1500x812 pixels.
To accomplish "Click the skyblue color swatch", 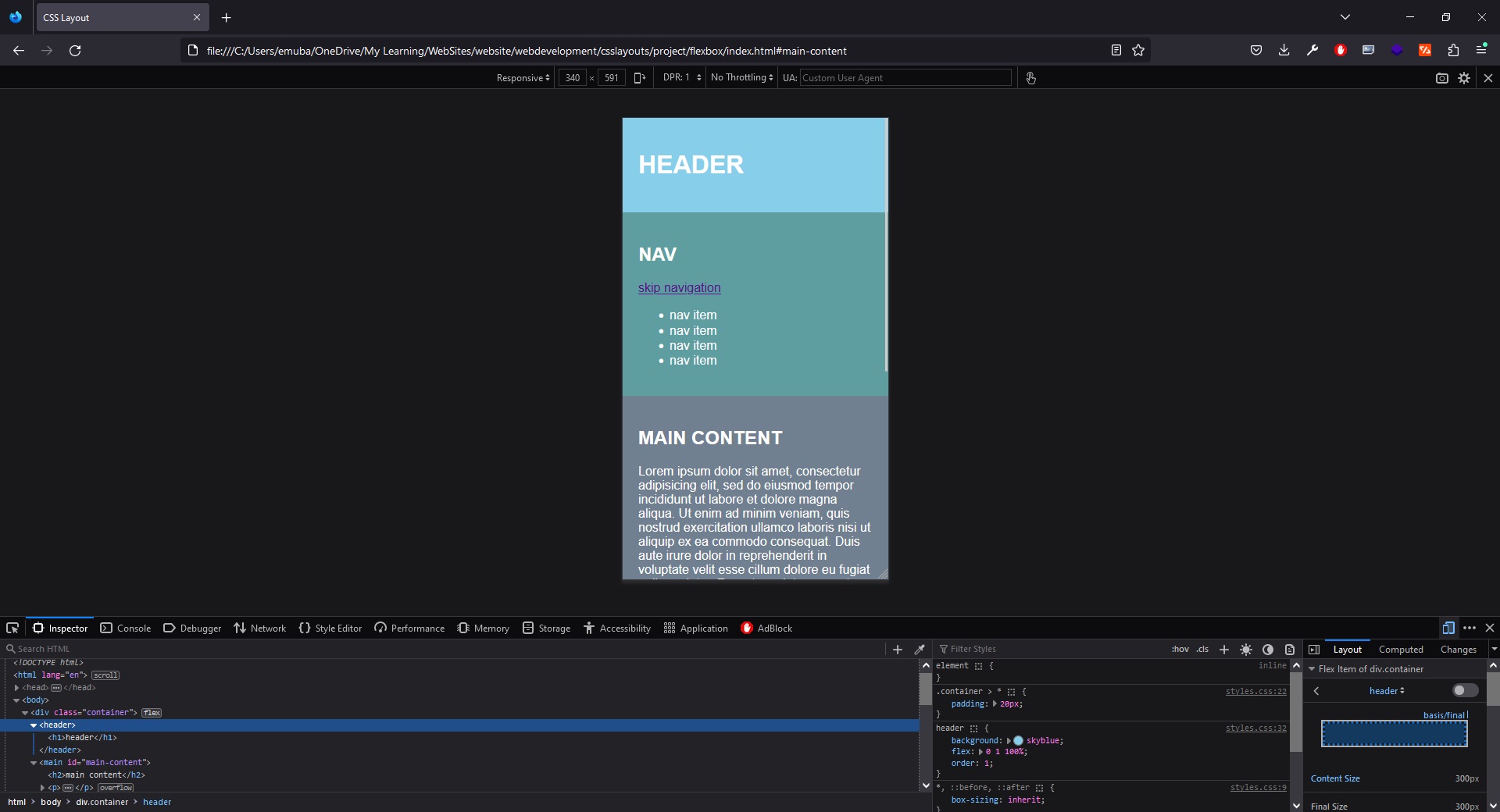I will pyautogui.click(x=1018, y=740).
